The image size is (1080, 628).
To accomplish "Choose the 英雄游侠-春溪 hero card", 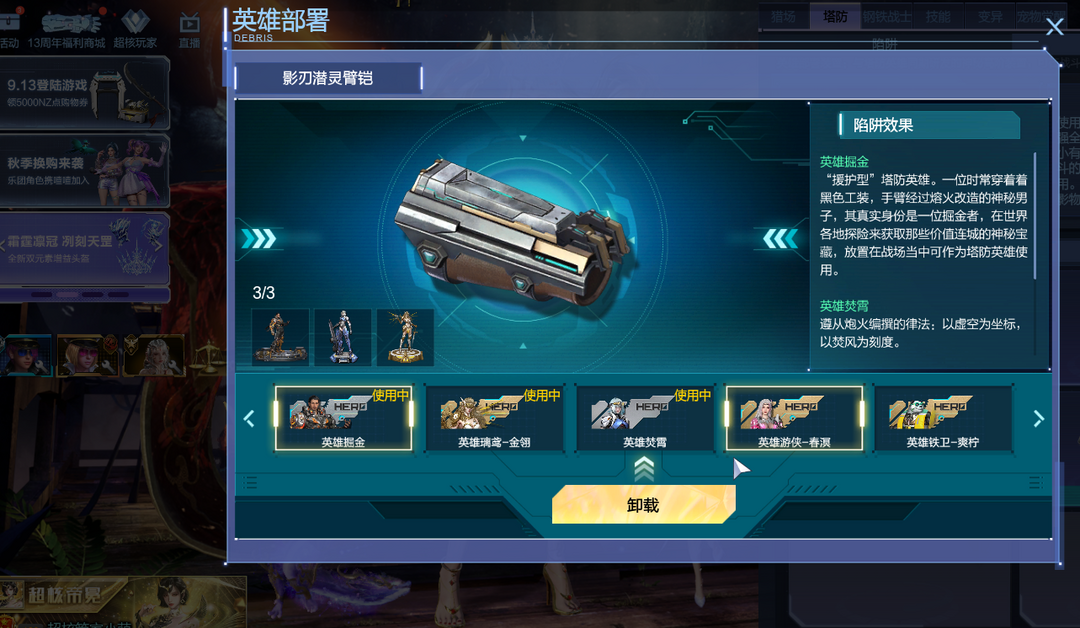I will (x=794, y=418).
